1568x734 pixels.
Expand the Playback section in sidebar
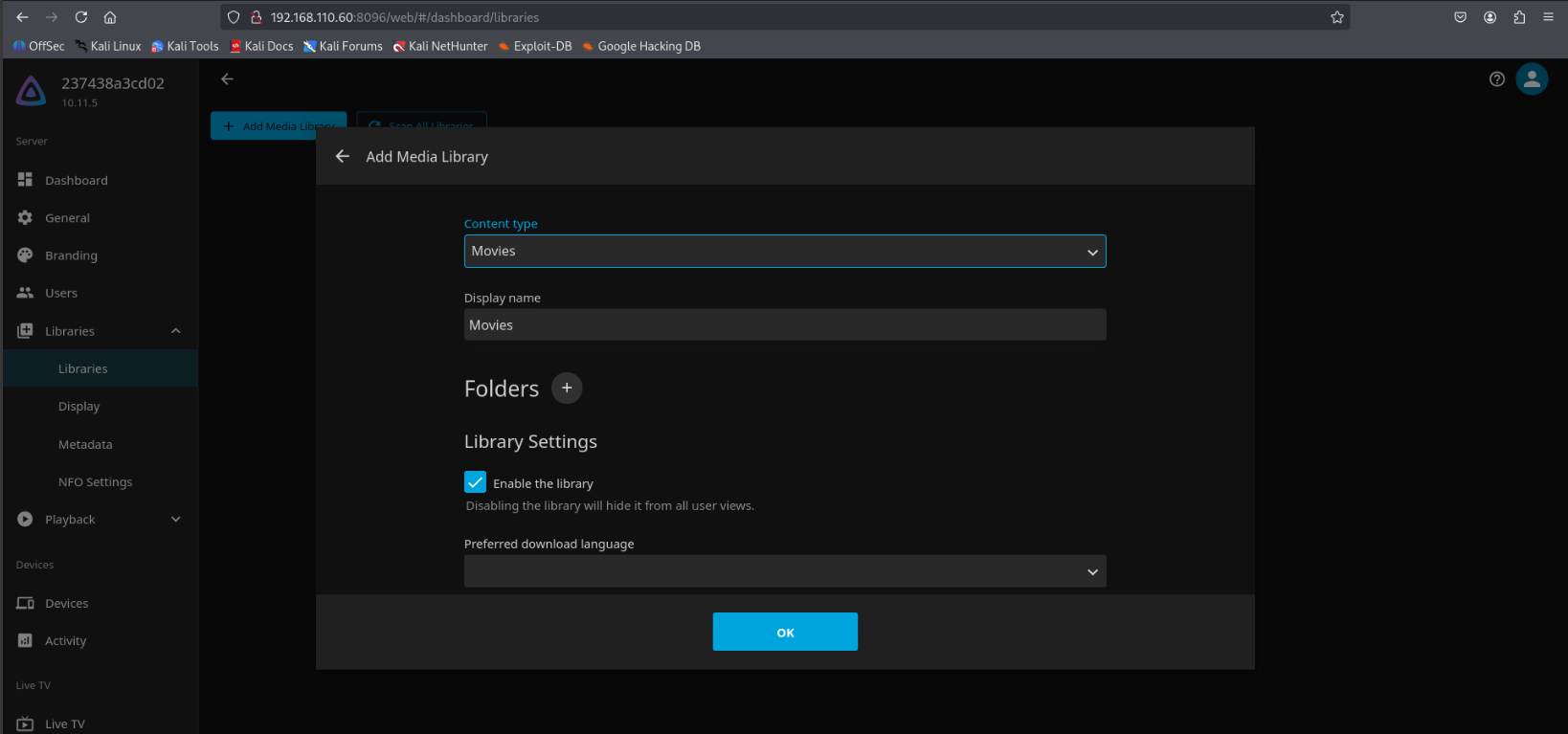coord(175,520)
